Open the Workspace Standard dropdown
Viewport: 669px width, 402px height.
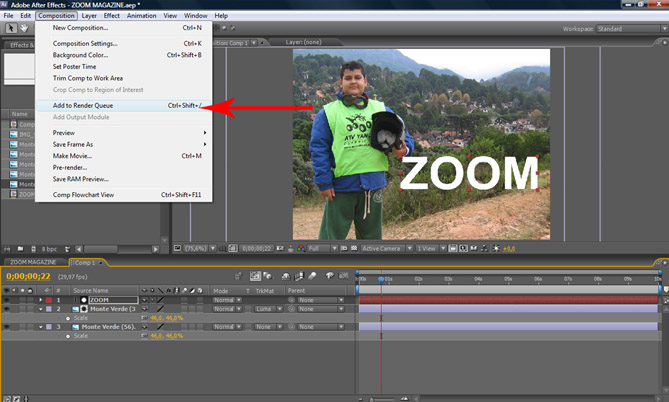625,29
